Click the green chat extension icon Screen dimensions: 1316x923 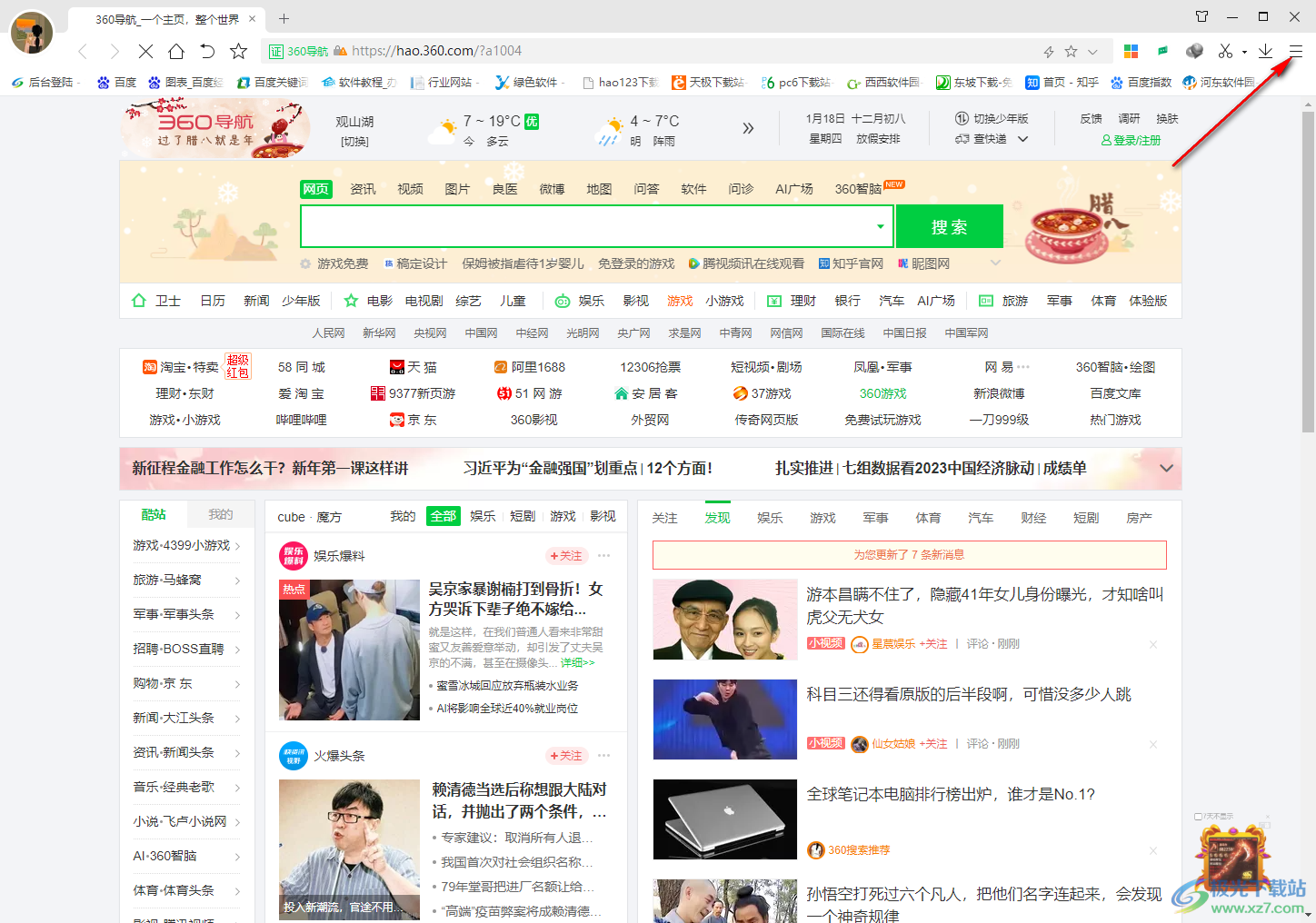pos(1162,51)
